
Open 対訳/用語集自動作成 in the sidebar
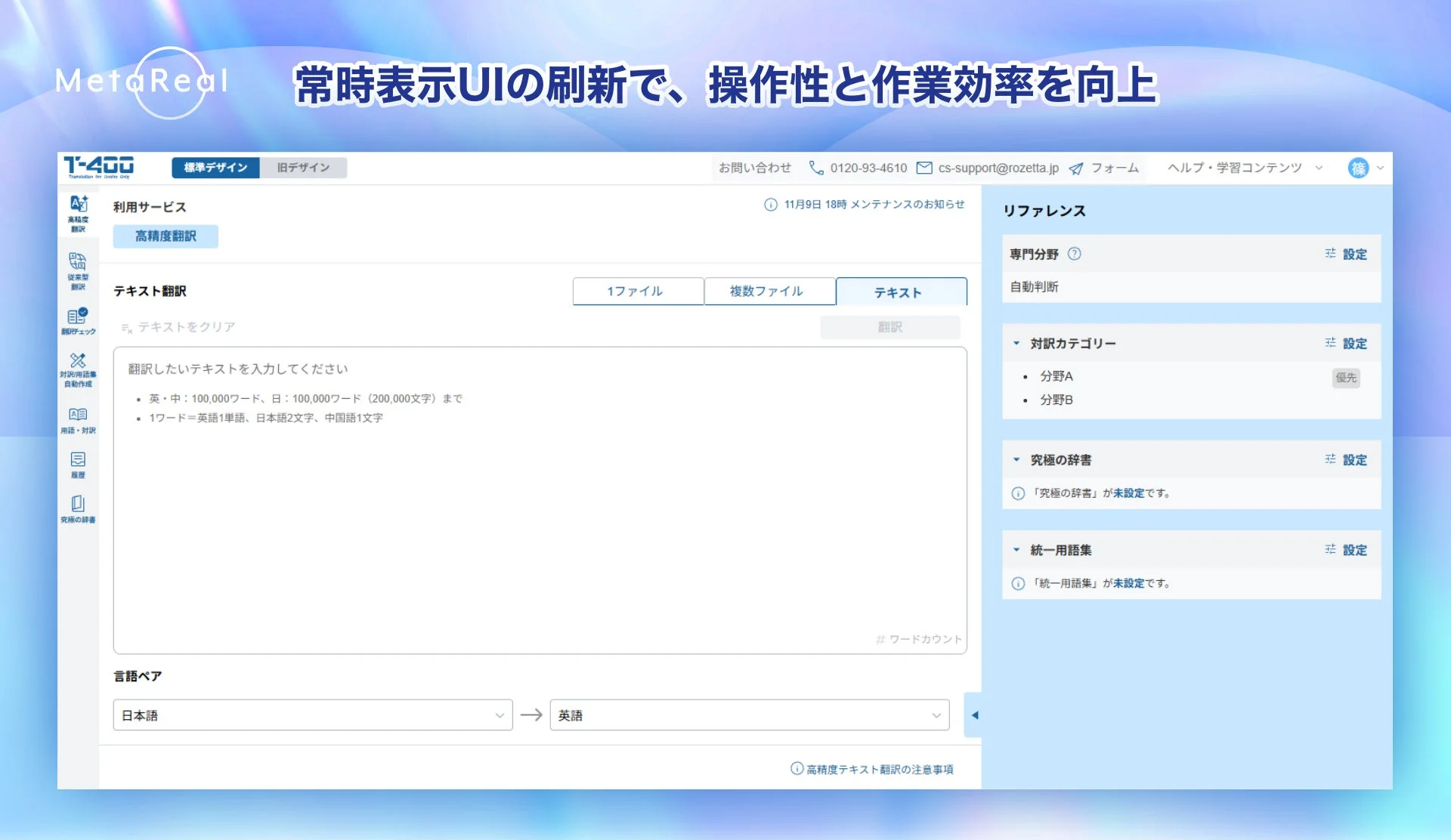[79, 370]
